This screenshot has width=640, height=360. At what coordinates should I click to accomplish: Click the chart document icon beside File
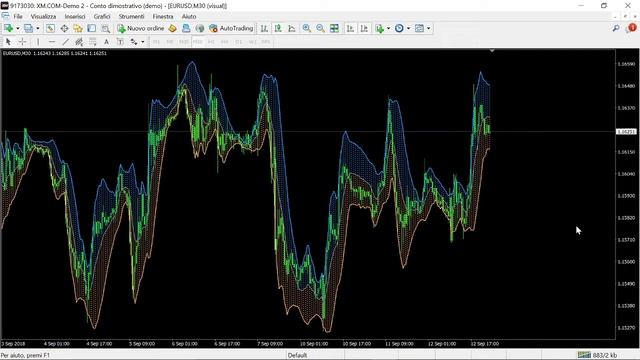click(5, 16)
